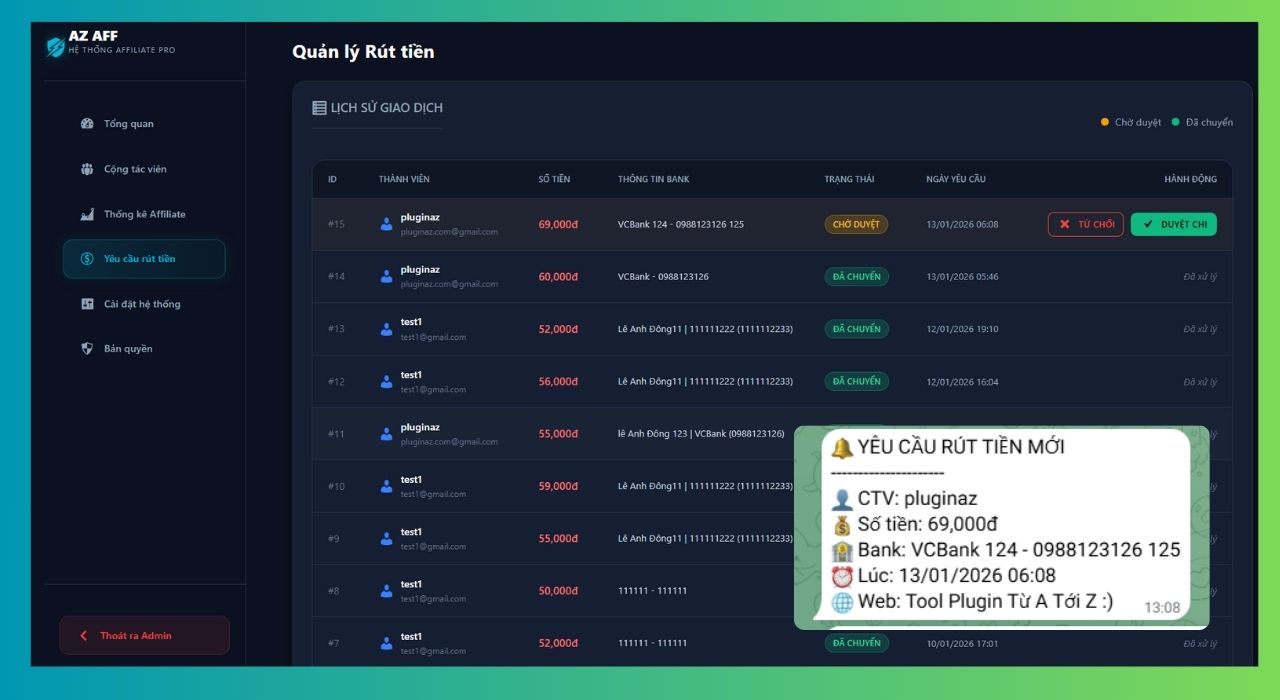Reject request #15 with the Từ Chối button
Image resolution: width=1280 pixels, height=700 pixels.
pos(1085,224)
